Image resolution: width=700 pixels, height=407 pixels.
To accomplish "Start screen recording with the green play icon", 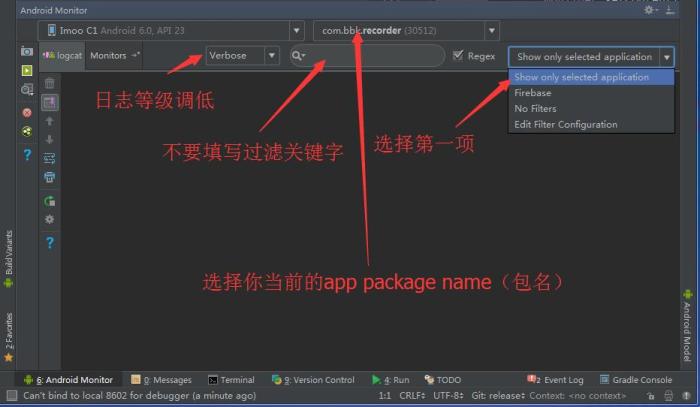I will [x=27, y=71].
